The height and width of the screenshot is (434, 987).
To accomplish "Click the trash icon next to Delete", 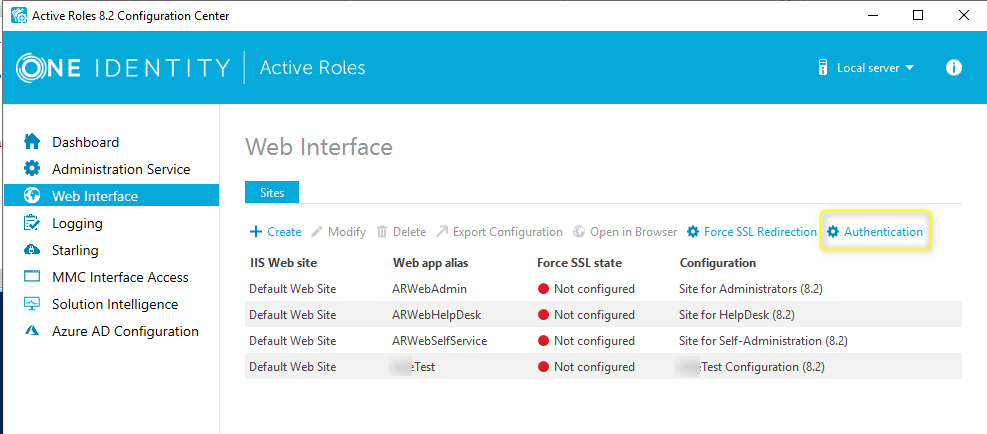I will [382, 232].
